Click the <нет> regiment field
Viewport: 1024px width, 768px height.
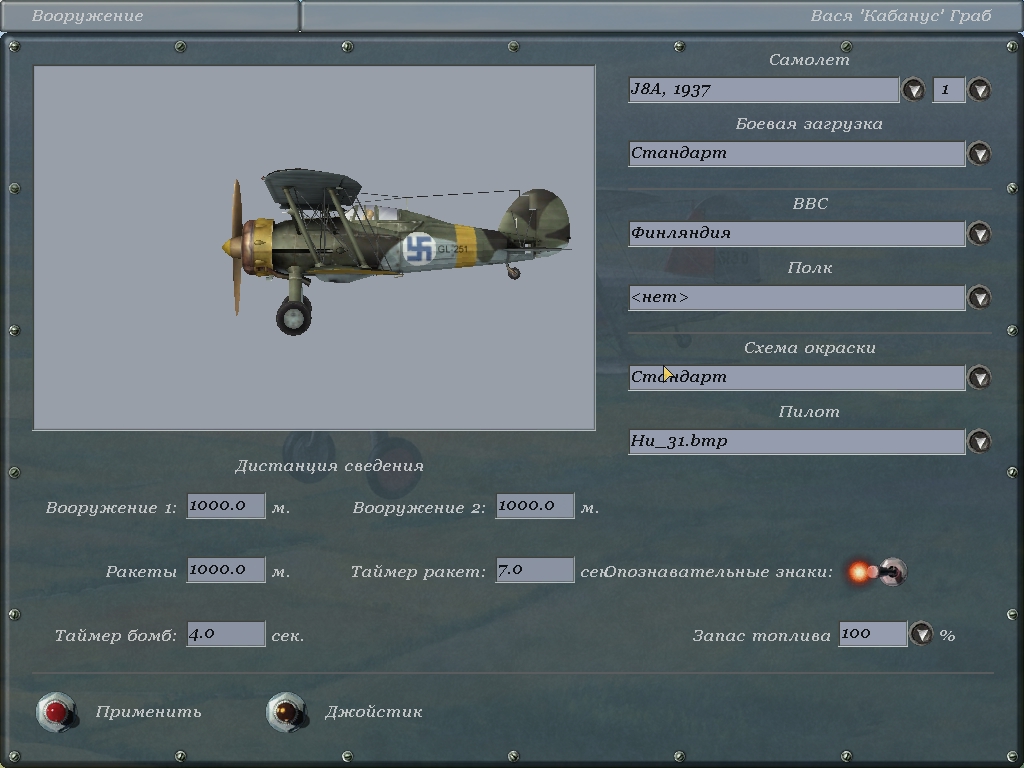[797, 297]
